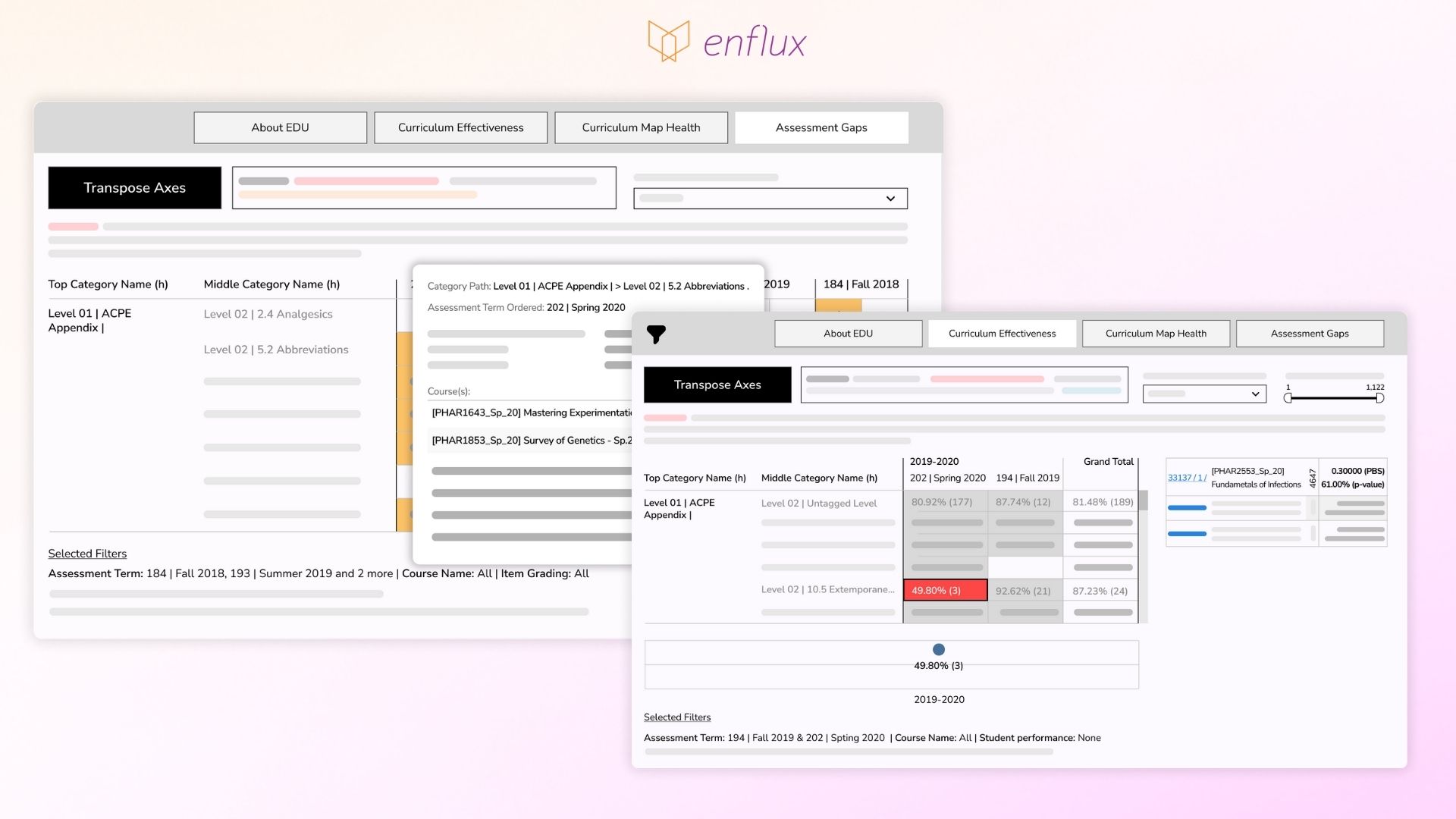Switch to the Assessment Gaps tab
1456x819 pixels.
click(1310, 333)
